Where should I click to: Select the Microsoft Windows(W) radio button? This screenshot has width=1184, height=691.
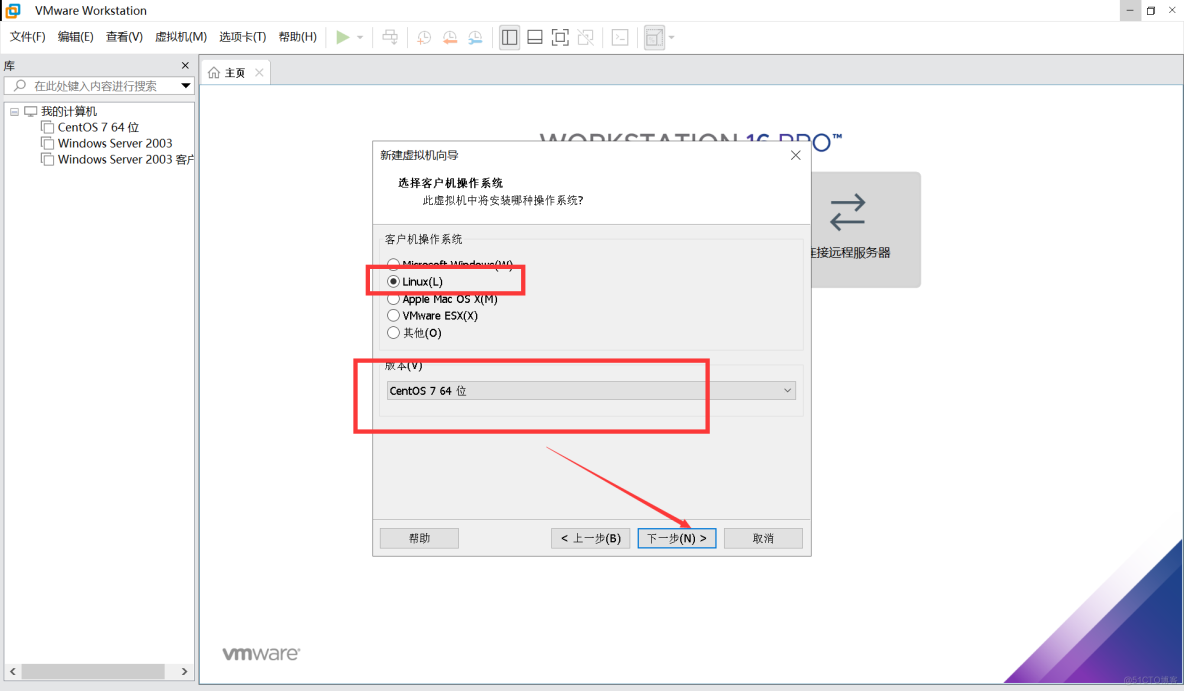393,264
